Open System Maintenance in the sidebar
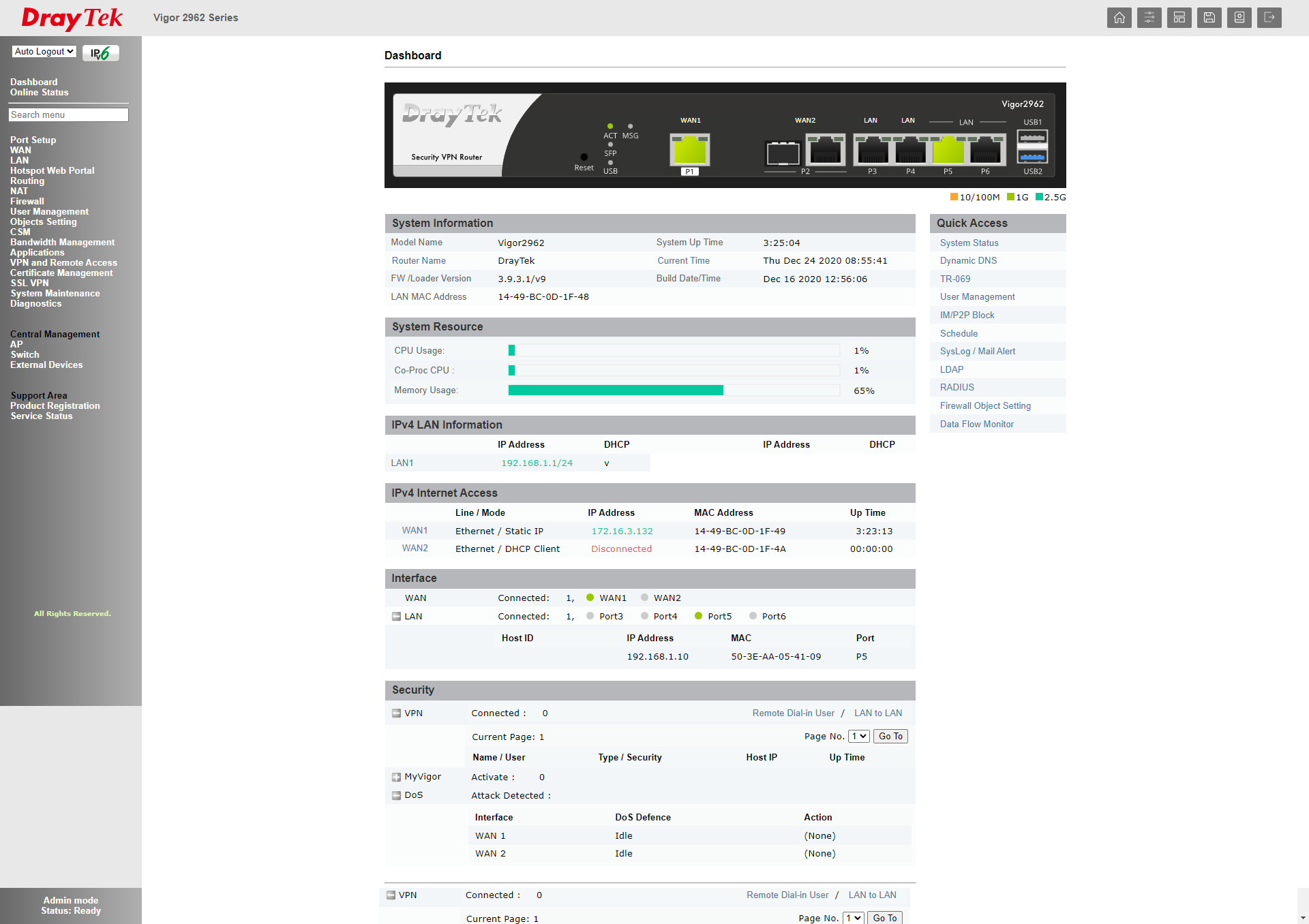This screenshot has height=924, width=1309. pyautogui.click(x=55, y=294)
